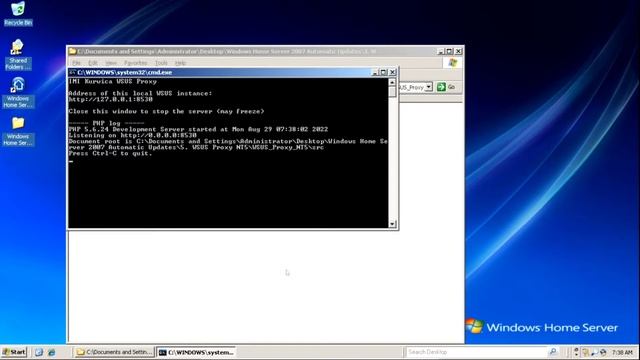
Task: Click the desktop search magnifier icon
Action: (x=553, y=352)
